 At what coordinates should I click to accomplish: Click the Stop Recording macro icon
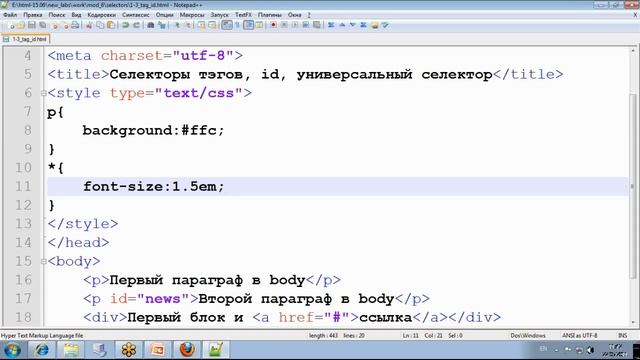tap(284, 25)
